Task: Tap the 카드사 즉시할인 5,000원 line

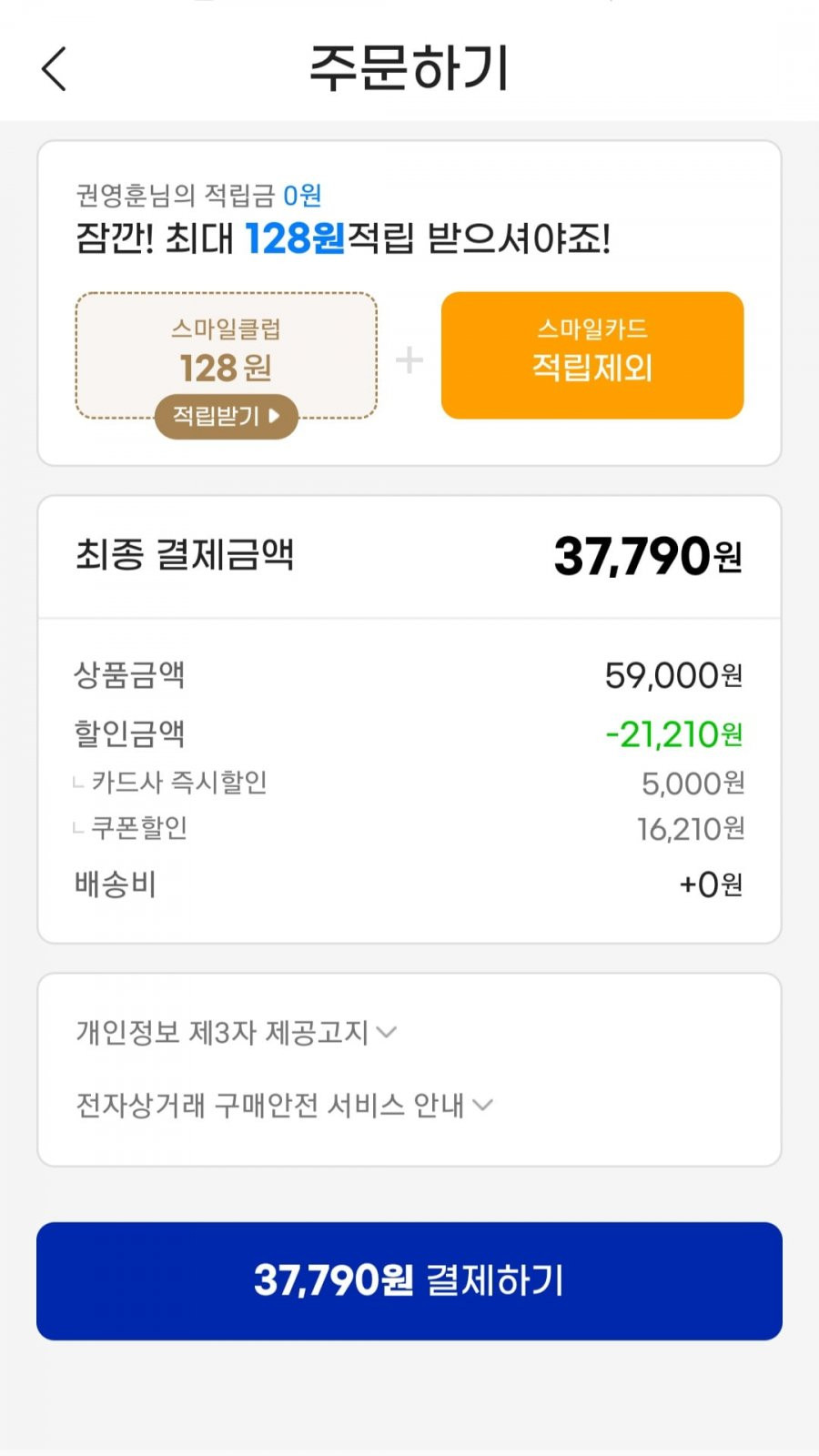Action: click(409, 783)
